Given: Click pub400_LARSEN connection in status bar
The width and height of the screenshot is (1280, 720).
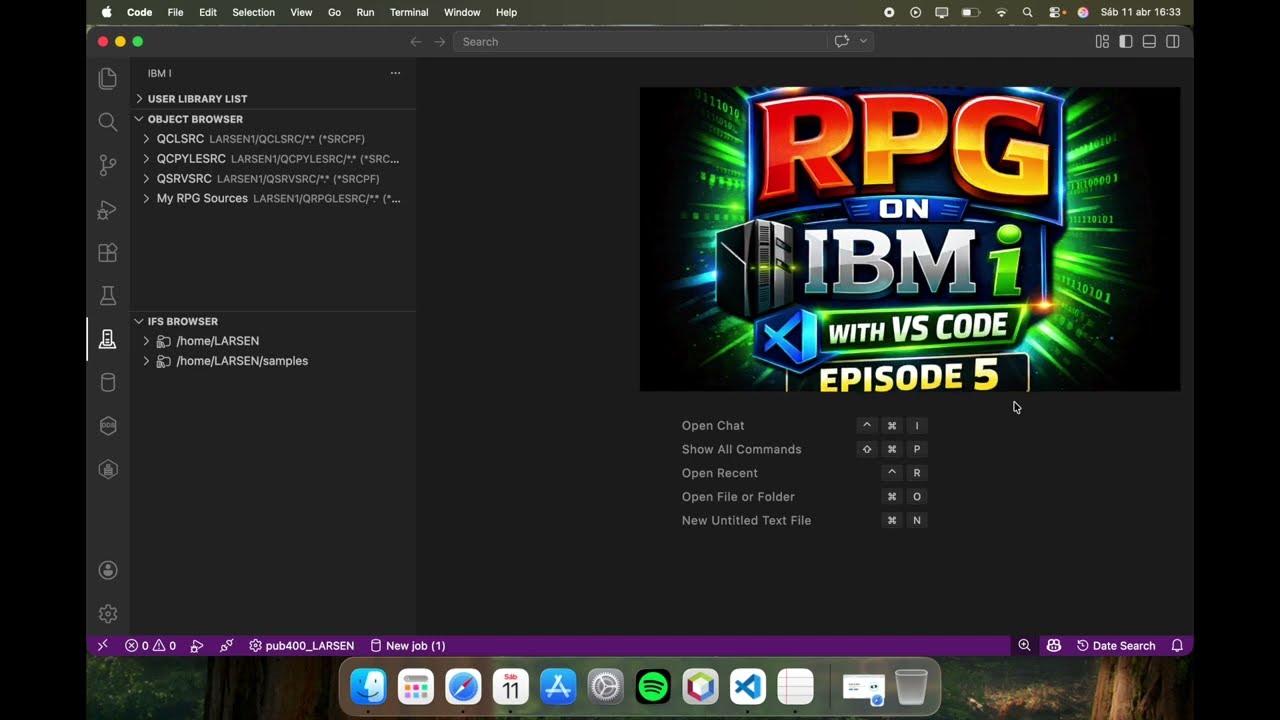Looking at the screenshot, I should (301, 646).
